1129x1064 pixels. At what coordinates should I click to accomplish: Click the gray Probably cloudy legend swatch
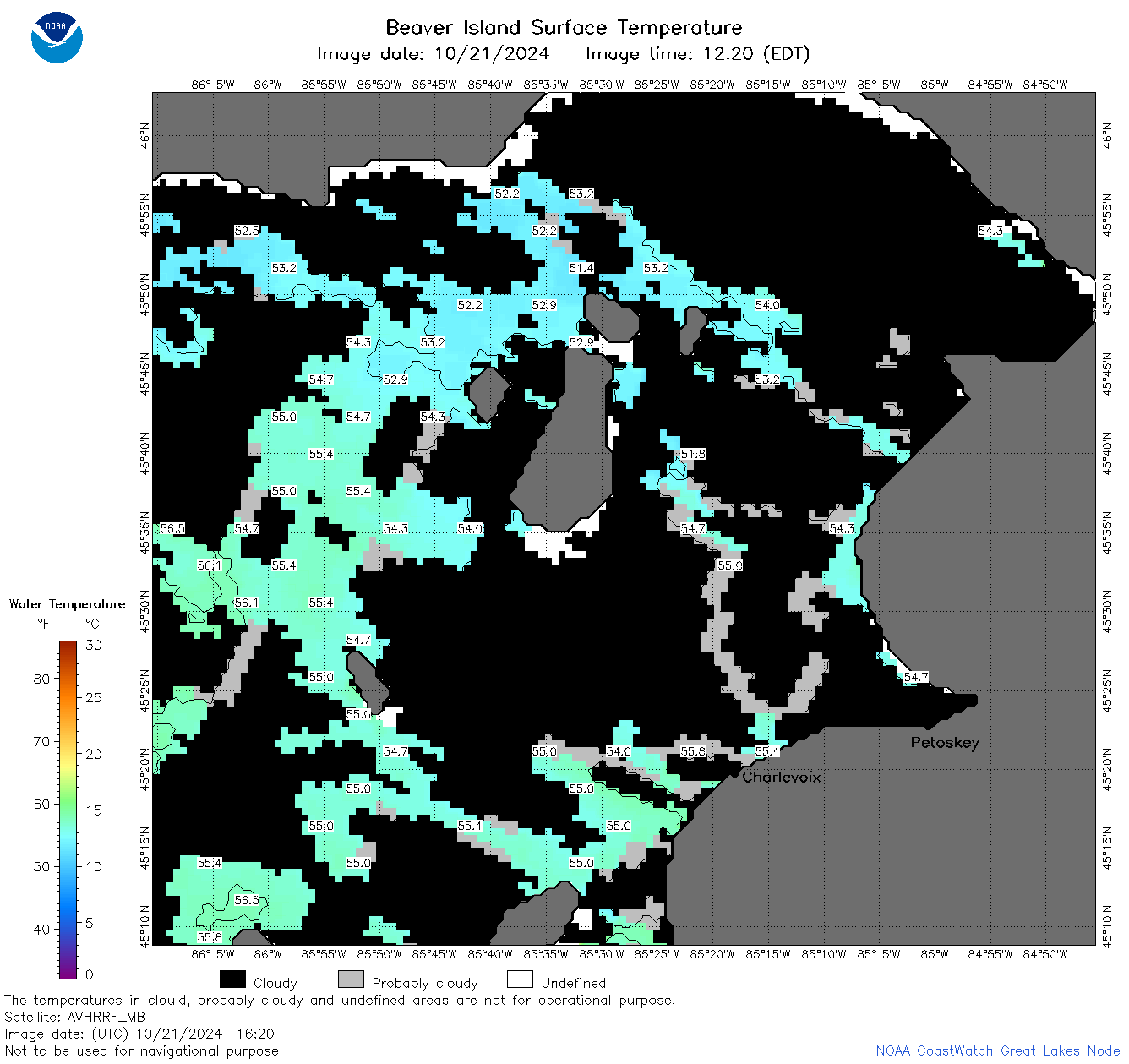(x=351, y=979)
